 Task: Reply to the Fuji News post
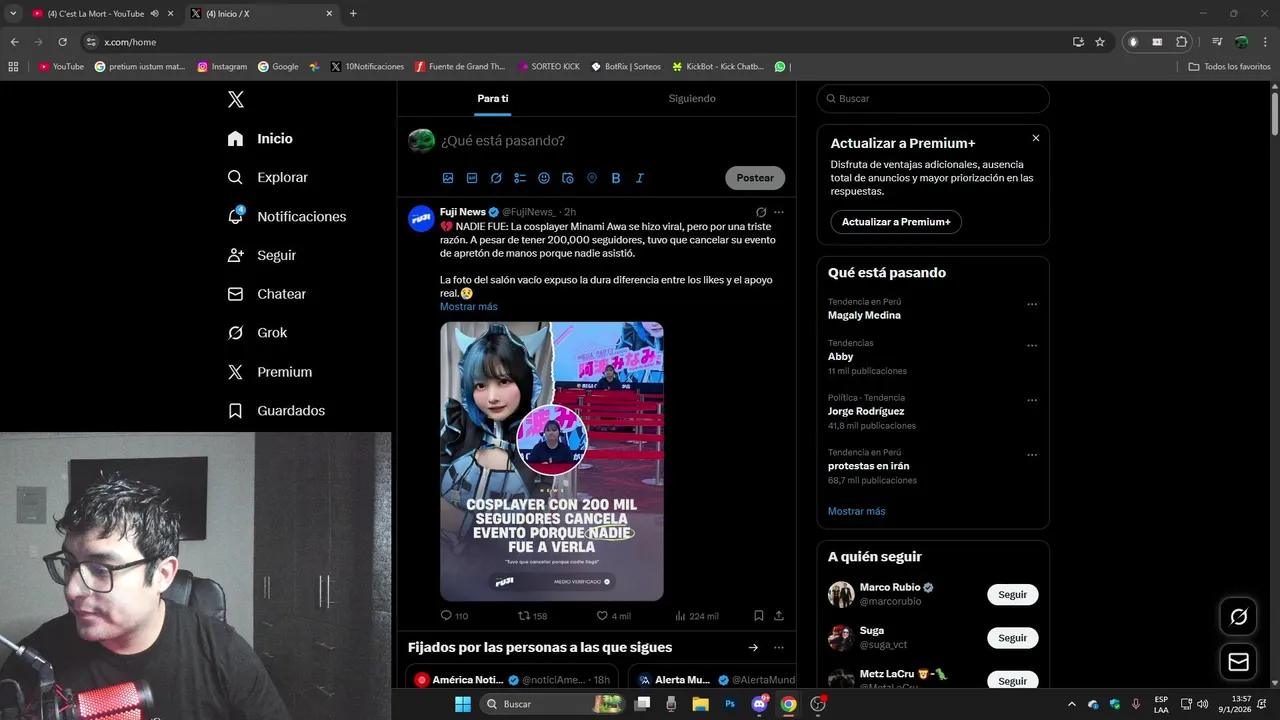[x=454, y=616]
